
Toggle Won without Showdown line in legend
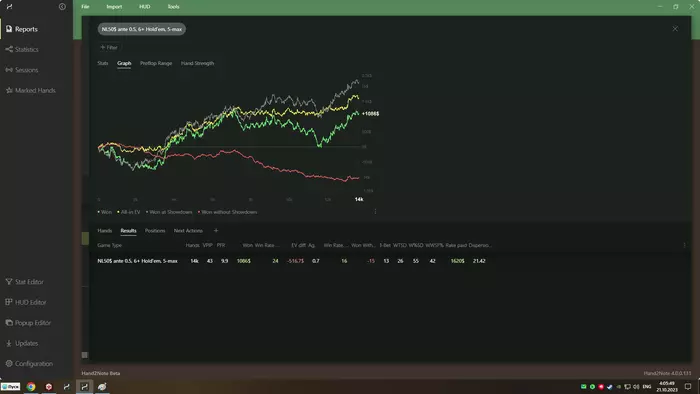[x=227, y=212]
